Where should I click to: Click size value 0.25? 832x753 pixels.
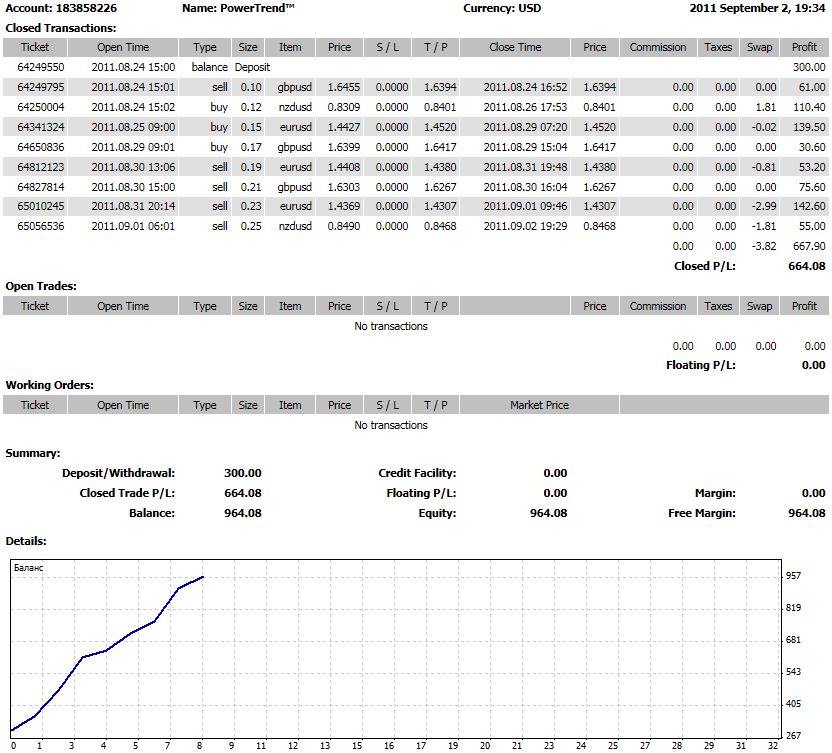click(x=251, y=226)
